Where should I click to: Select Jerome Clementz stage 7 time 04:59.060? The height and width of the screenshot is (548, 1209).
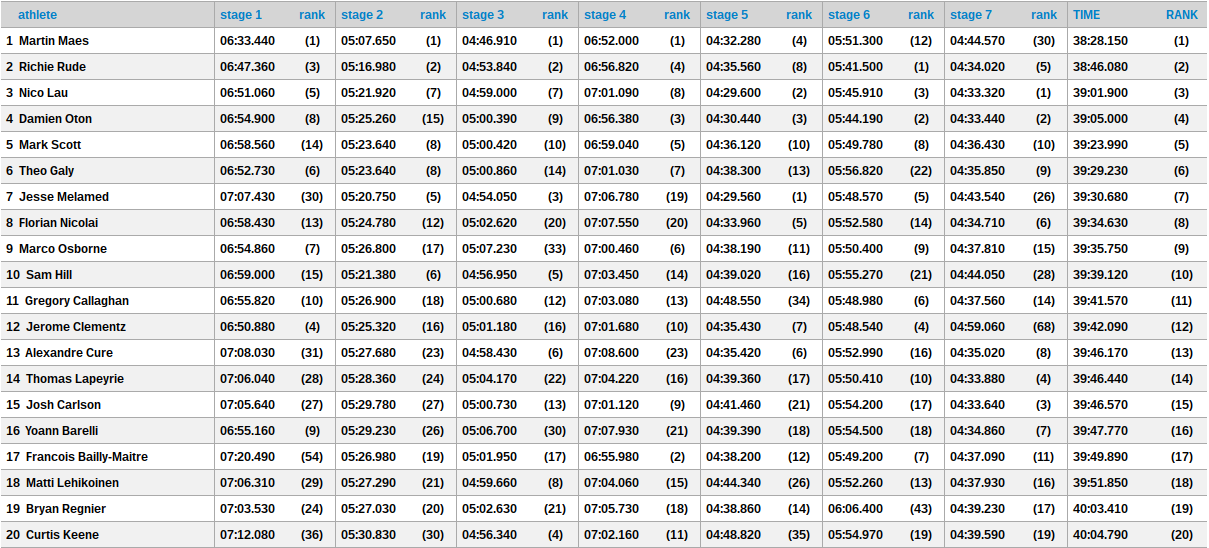click(977, 327)
